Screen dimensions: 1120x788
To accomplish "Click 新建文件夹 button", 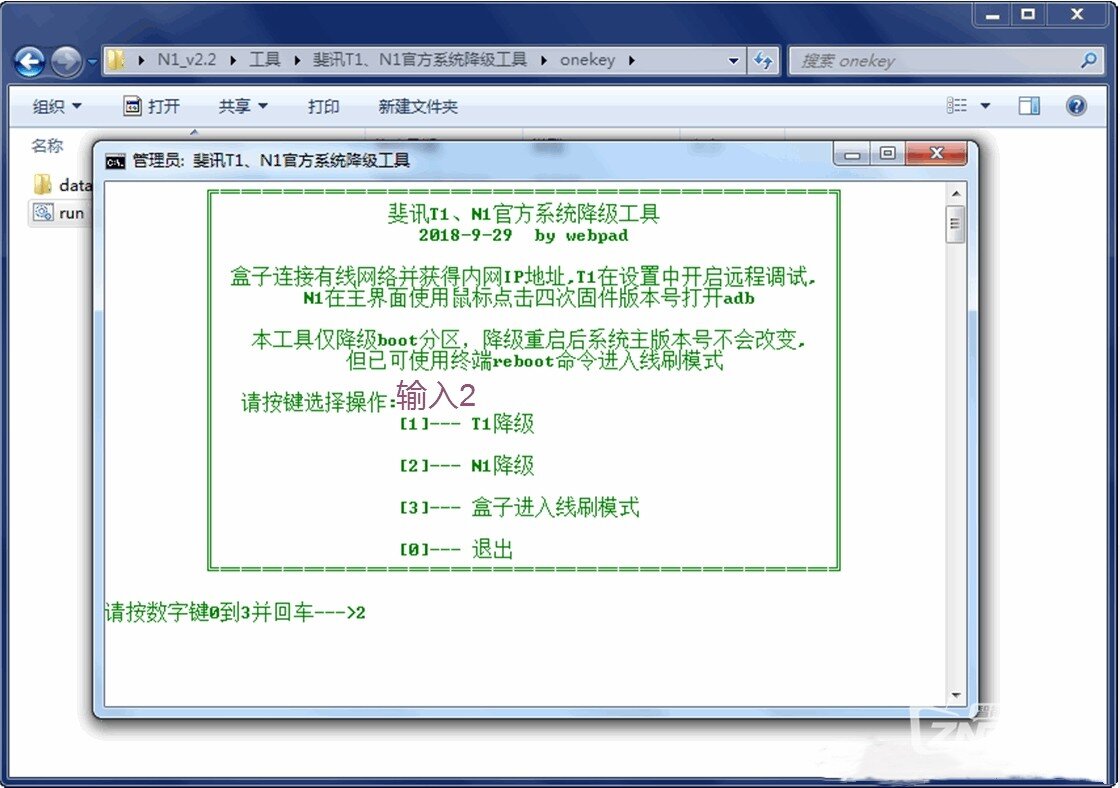I will click(418, 106).
